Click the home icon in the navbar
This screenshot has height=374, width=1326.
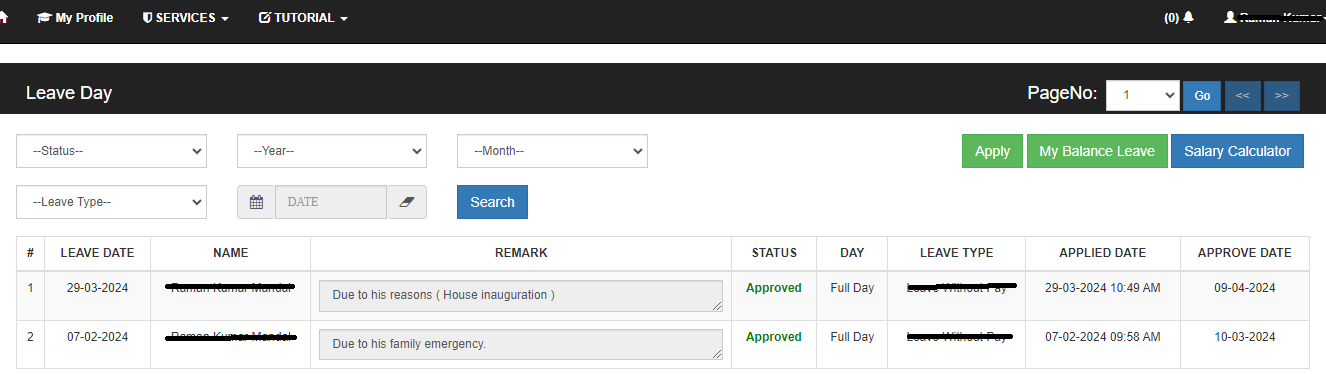pos(3,18)
